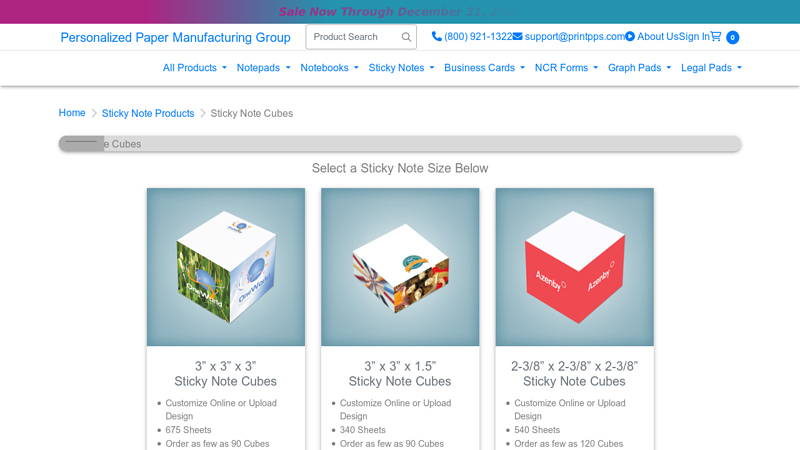The image size is (800, 450).
Task: Expand the Notepads menu
Action: 263,68
